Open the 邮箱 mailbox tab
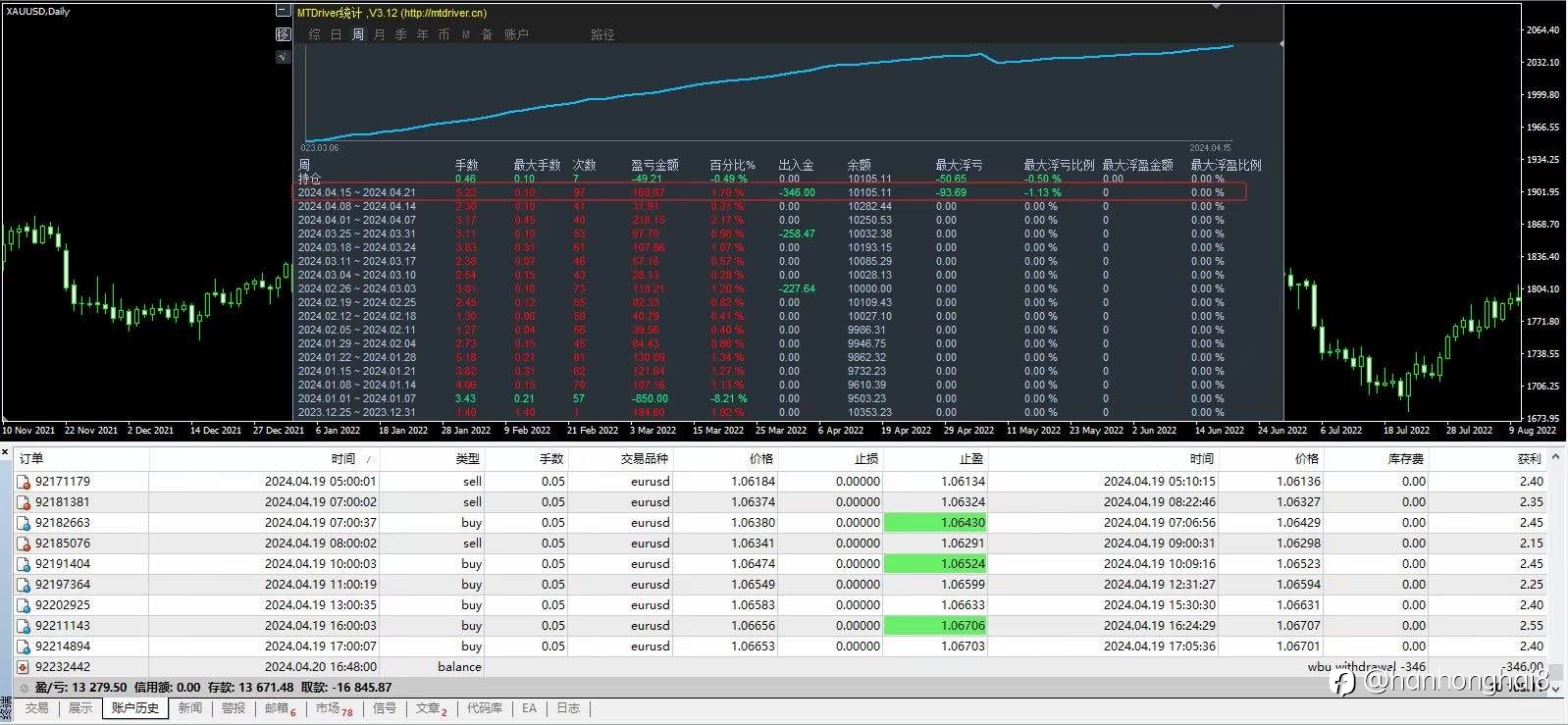Screen dimensions: 1568x725 [280, 708]
